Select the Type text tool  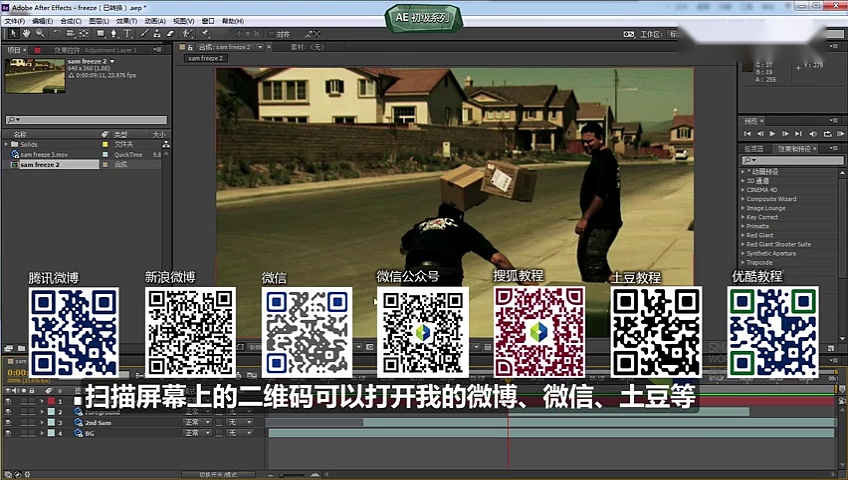tap(127, 34)
